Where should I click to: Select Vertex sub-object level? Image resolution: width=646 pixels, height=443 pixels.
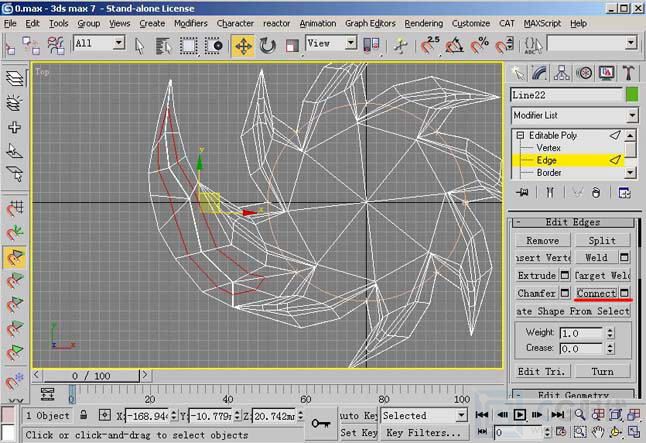(548, 148)
